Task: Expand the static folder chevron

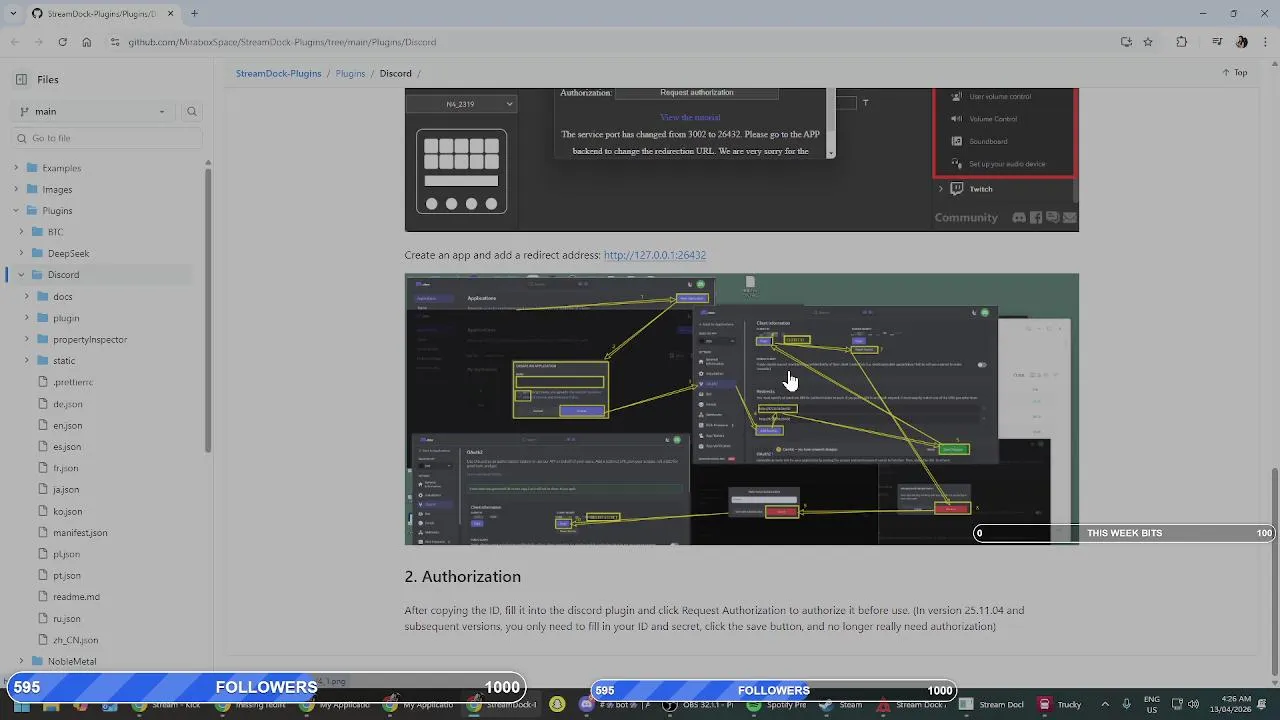Action: coord(27,361)
